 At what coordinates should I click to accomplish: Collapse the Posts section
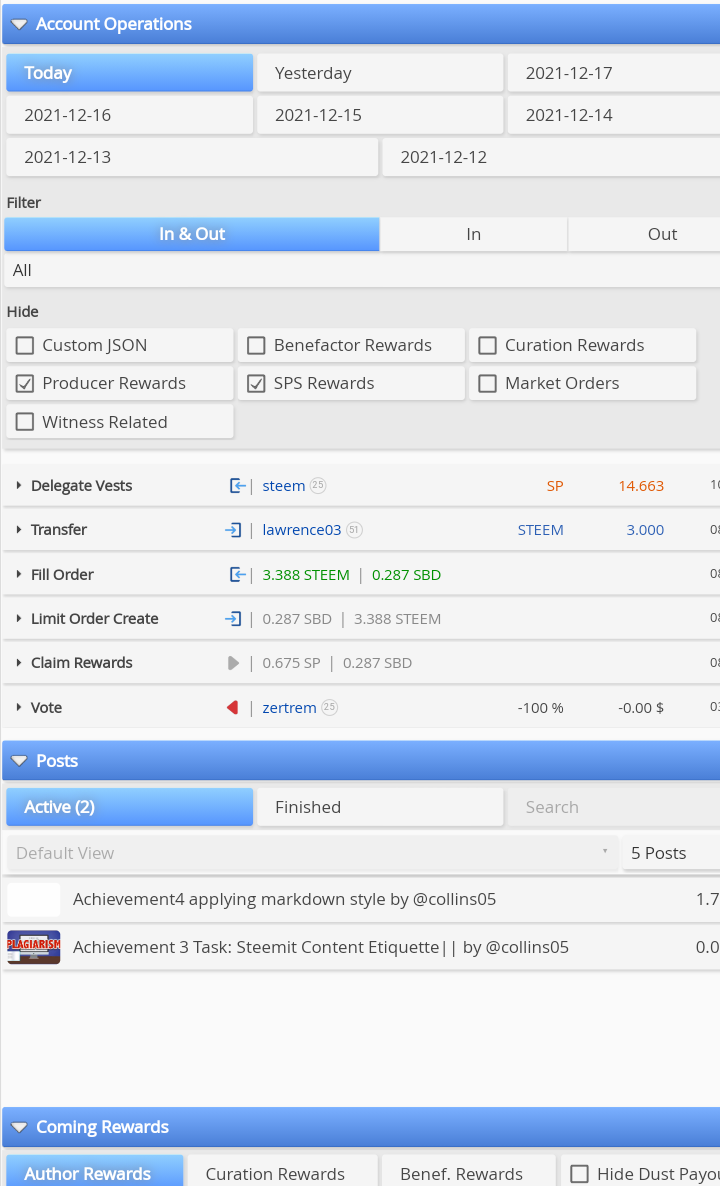(20, 761)
